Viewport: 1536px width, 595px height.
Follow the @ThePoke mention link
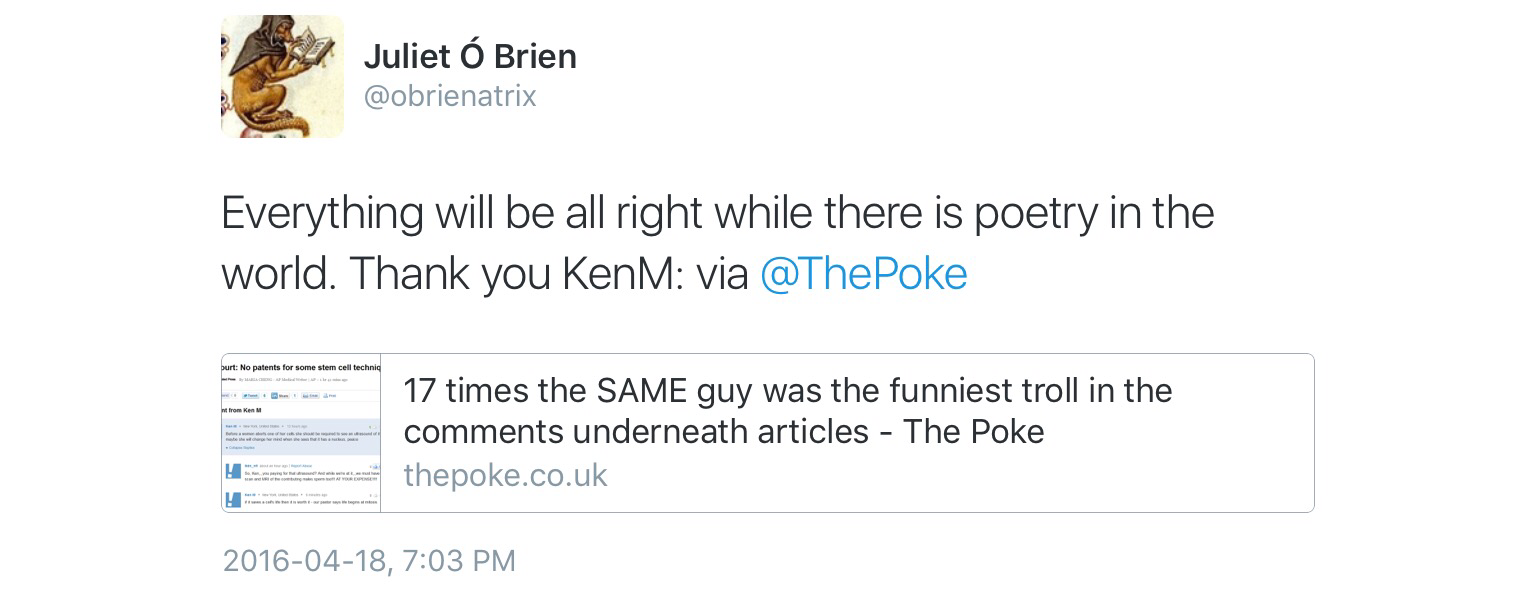coord(863,274)
